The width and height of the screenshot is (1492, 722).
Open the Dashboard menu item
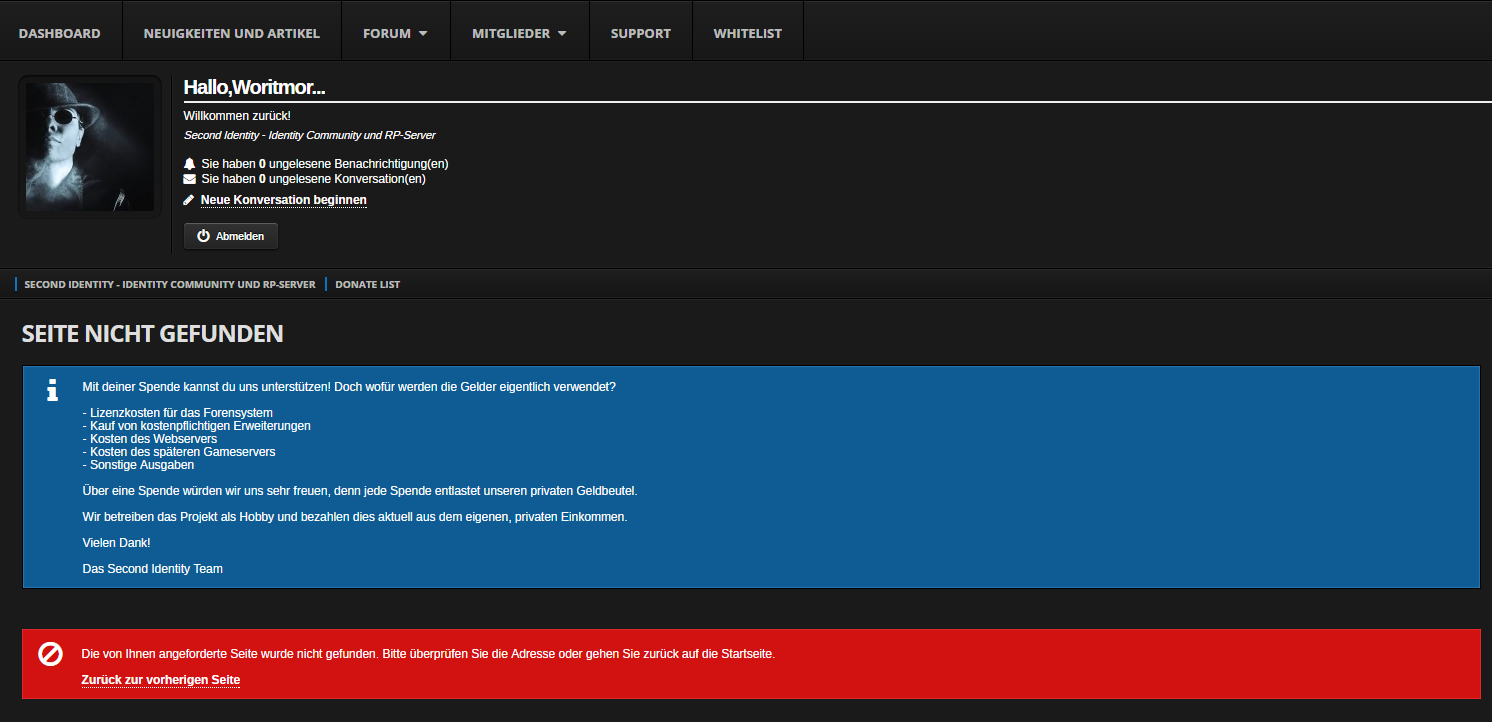click(x=59, y=33)
